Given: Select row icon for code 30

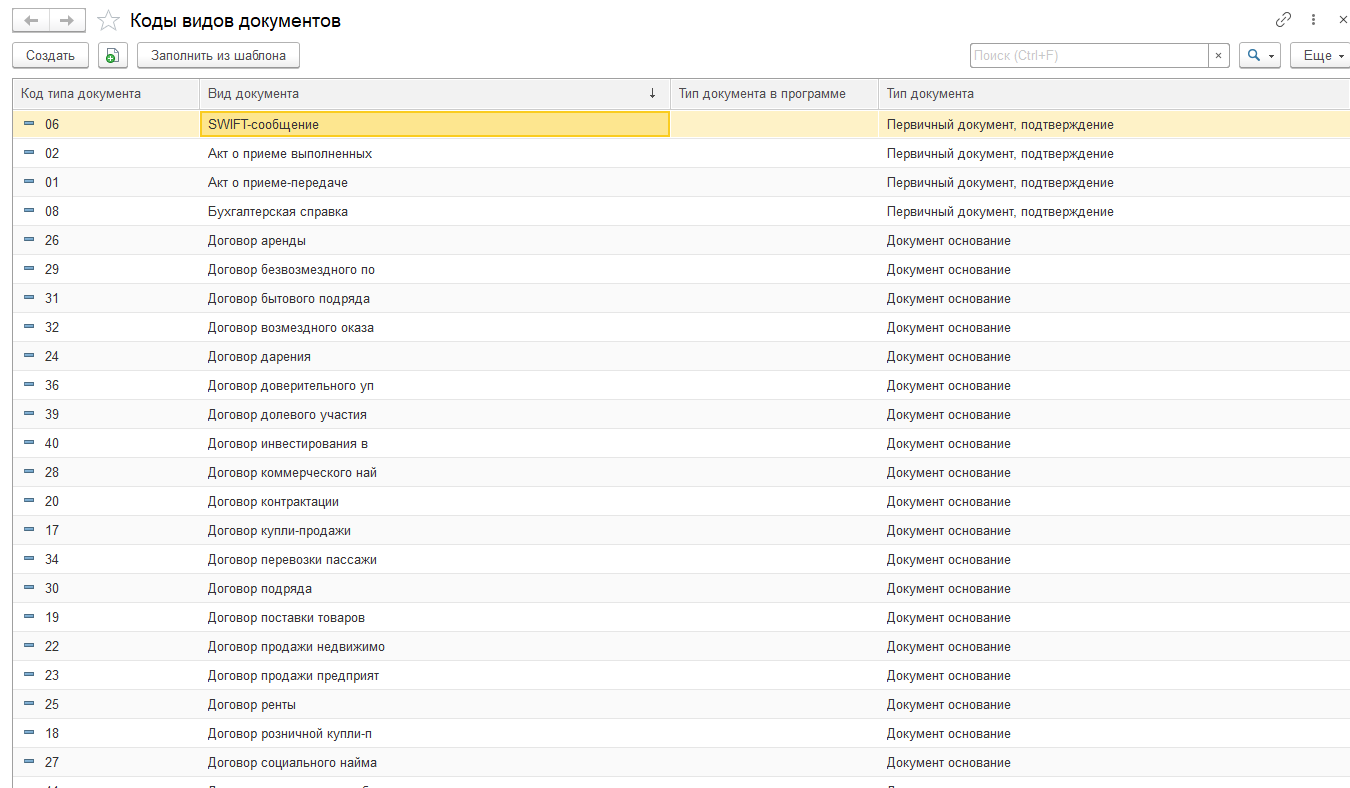Looking at the screenshot, I should [28, 588].
